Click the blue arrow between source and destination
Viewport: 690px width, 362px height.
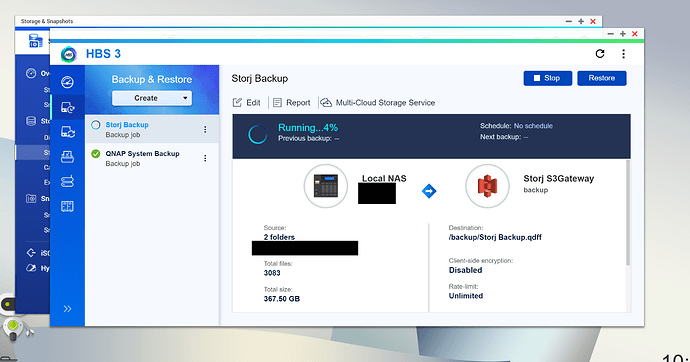[x=429, y=191]
